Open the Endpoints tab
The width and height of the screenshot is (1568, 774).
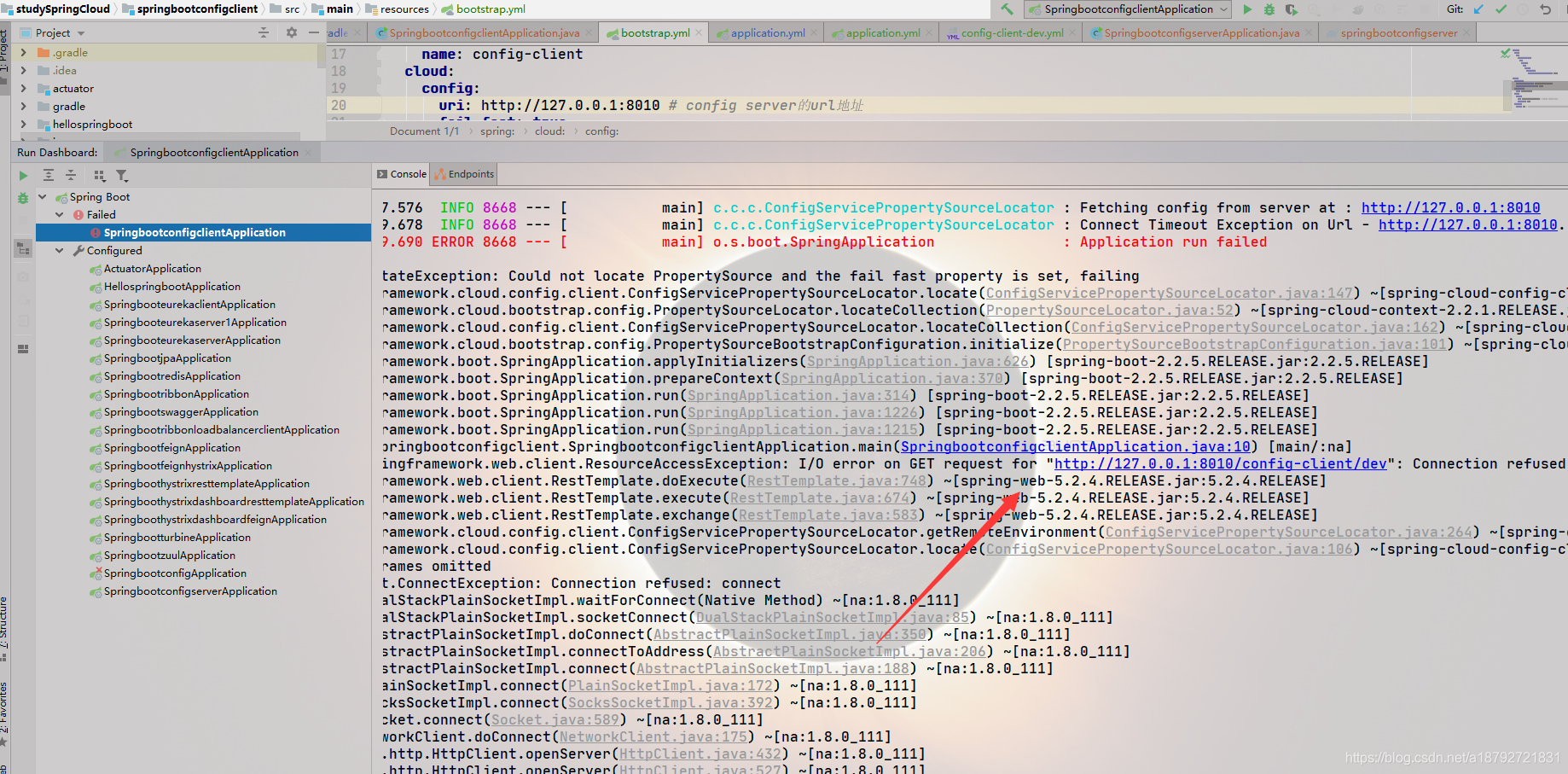tap(464, 174)
